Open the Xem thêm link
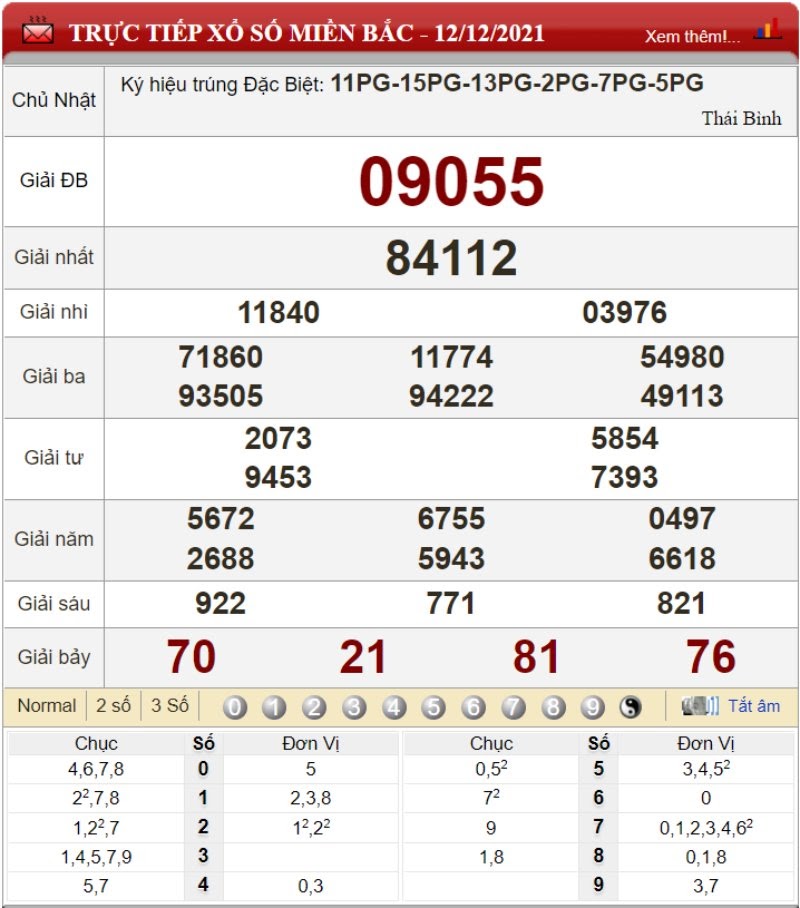Screen dimensions: 800x908 pos(693,36)
